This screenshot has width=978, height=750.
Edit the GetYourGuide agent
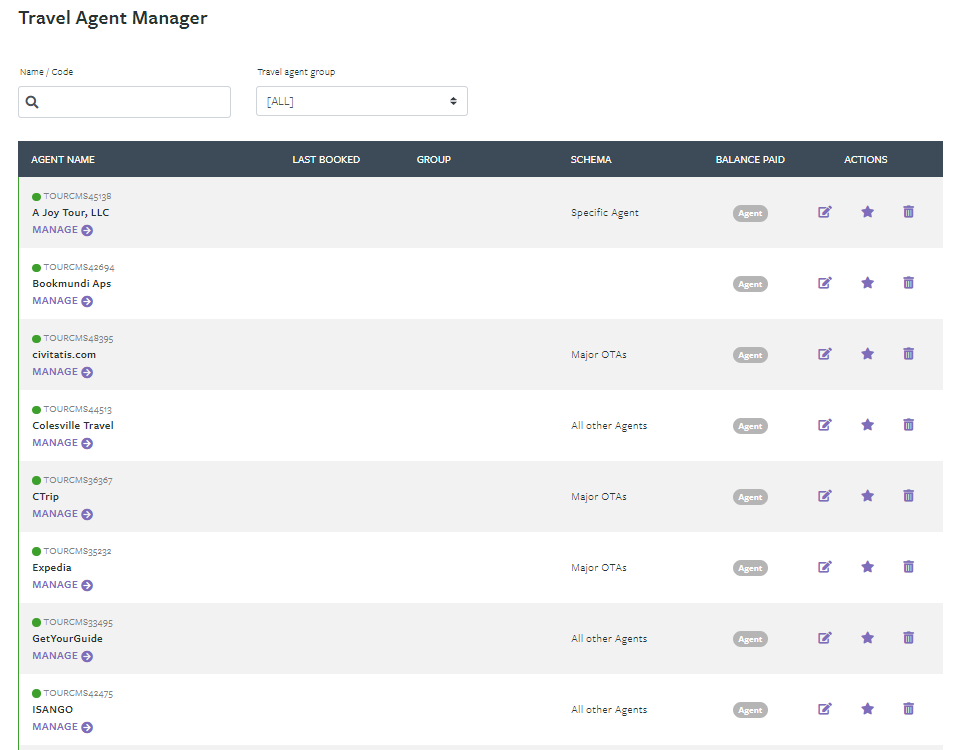[825, 638]
